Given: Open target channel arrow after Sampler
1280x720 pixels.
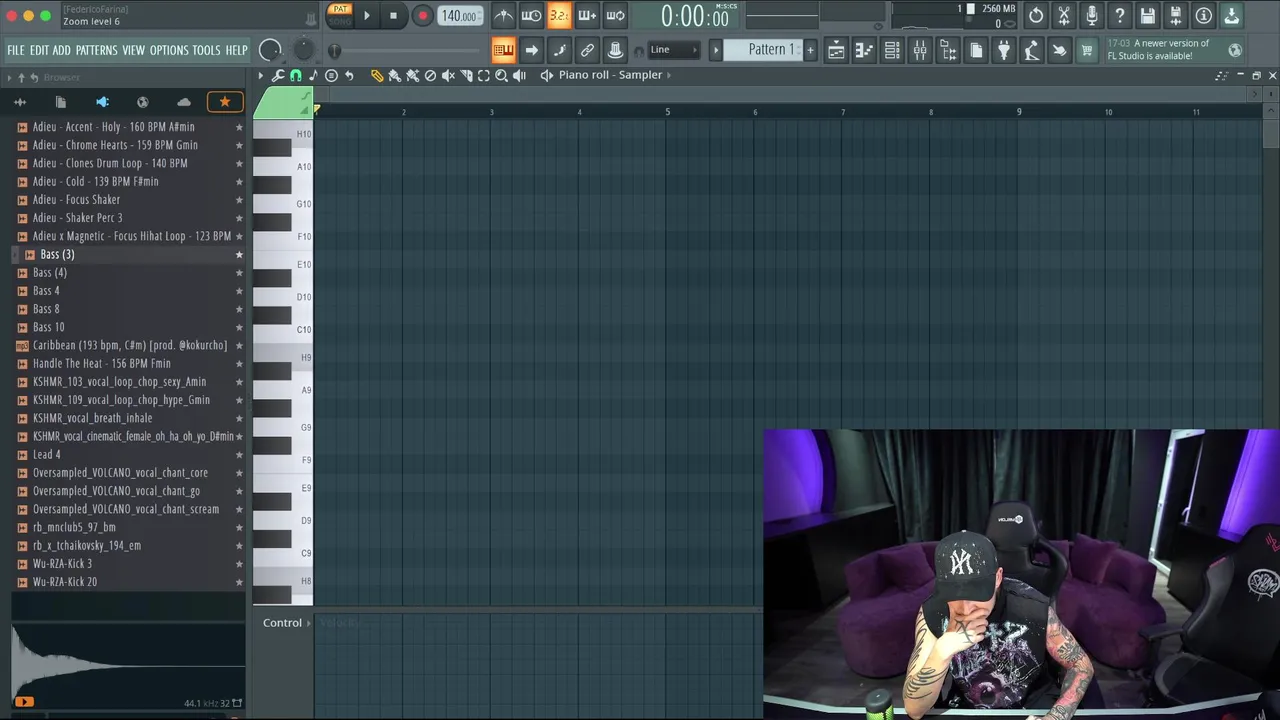Looking at the screenshot, I should pos(669,75).
